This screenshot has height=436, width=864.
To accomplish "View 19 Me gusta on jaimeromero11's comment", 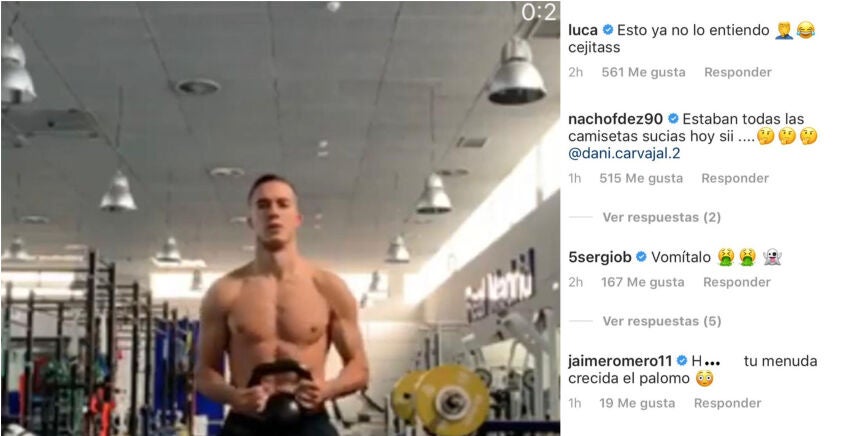I will [x=637, y=403].
